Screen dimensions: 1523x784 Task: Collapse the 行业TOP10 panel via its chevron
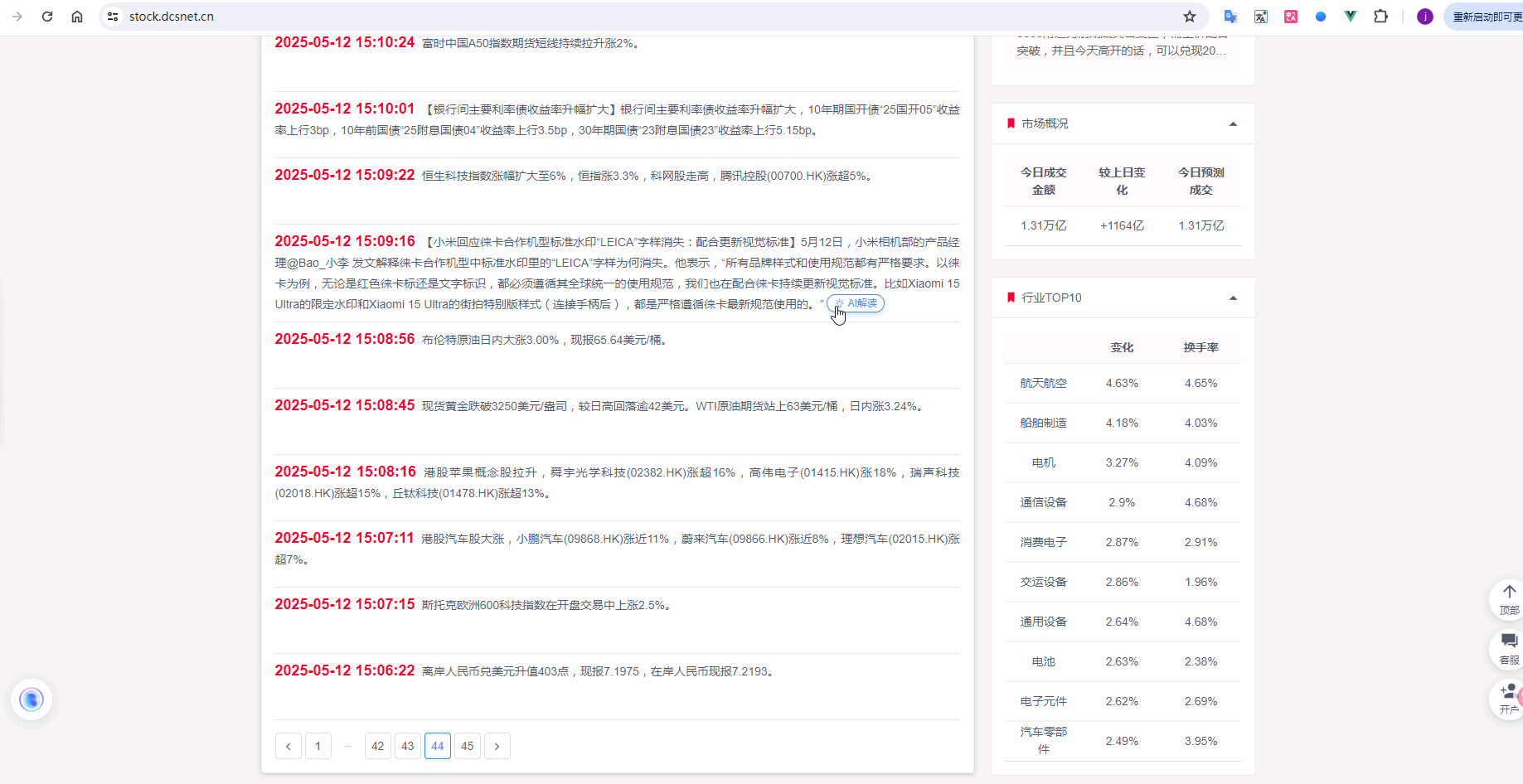click(x=1233, y=298)
